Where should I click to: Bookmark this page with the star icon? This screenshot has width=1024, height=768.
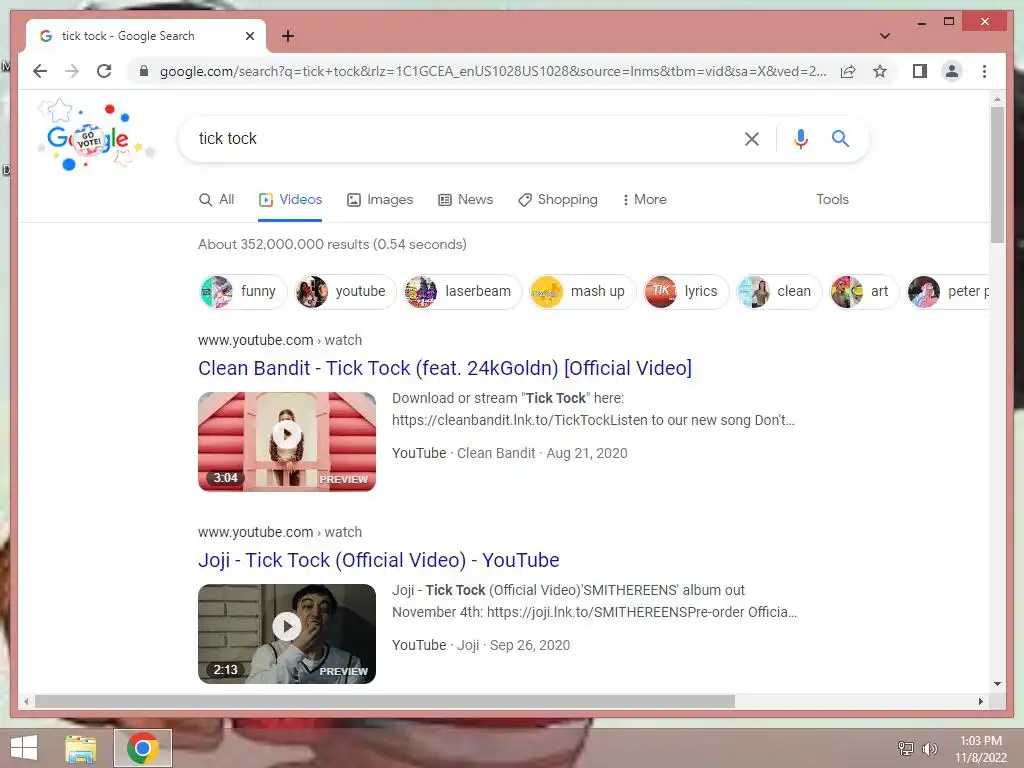tap(880, 71)
